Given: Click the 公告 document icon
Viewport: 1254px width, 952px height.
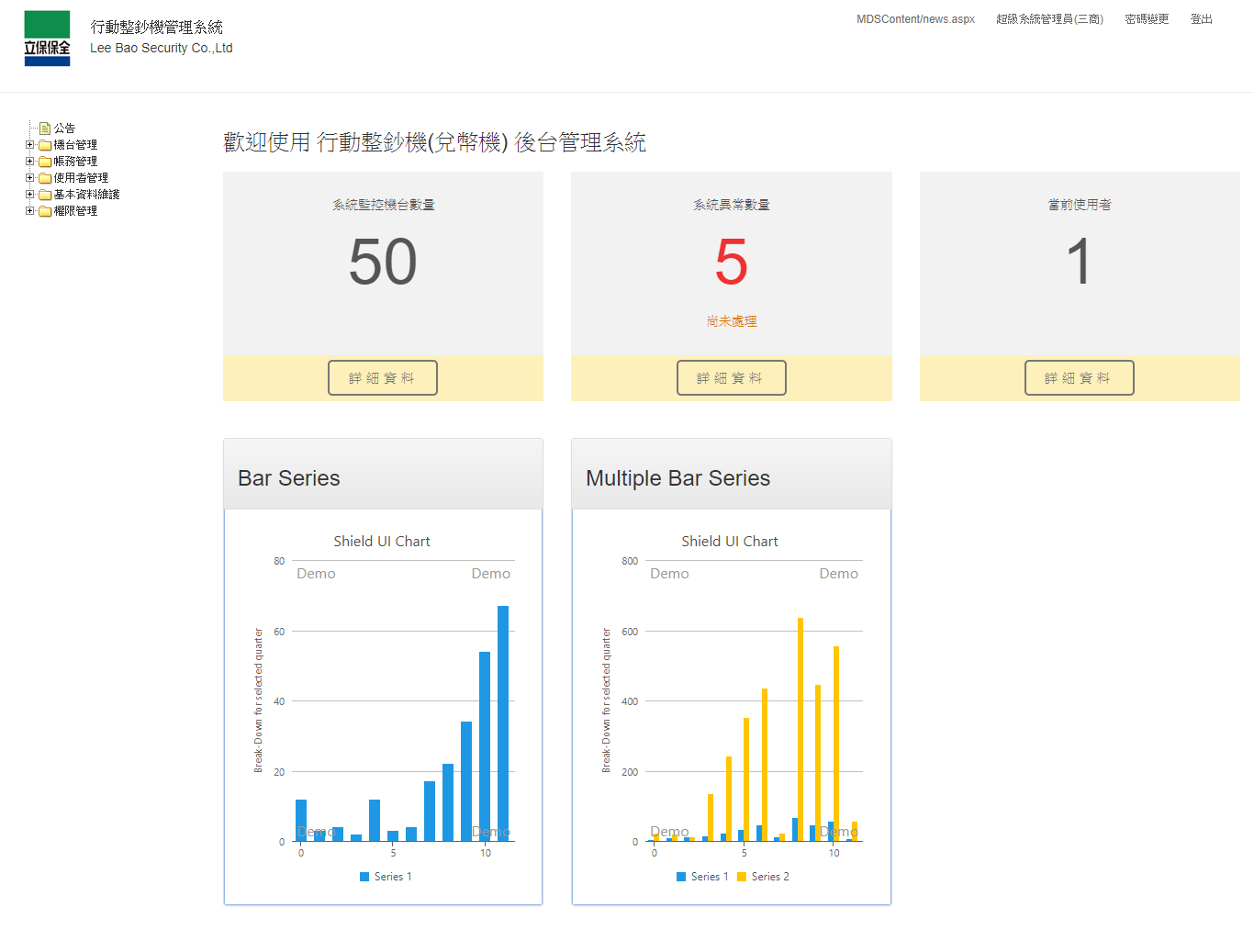Looking at the screenshot, I should tap(45, 129).
